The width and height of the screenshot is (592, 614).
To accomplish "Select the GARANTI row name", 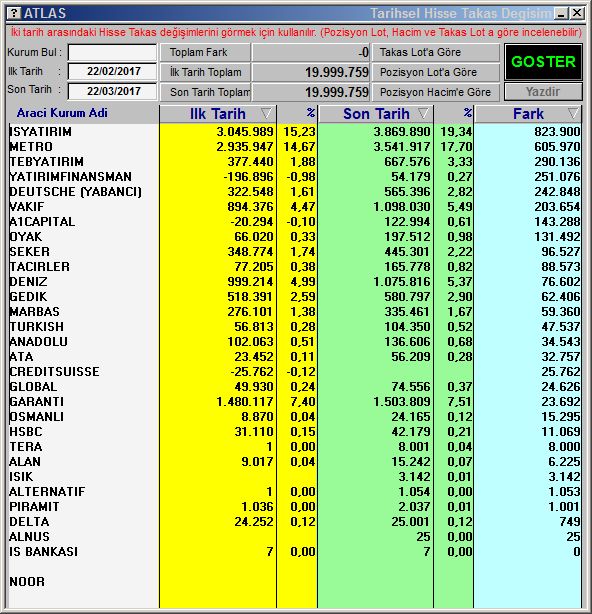I will click(x=37, y=402).
